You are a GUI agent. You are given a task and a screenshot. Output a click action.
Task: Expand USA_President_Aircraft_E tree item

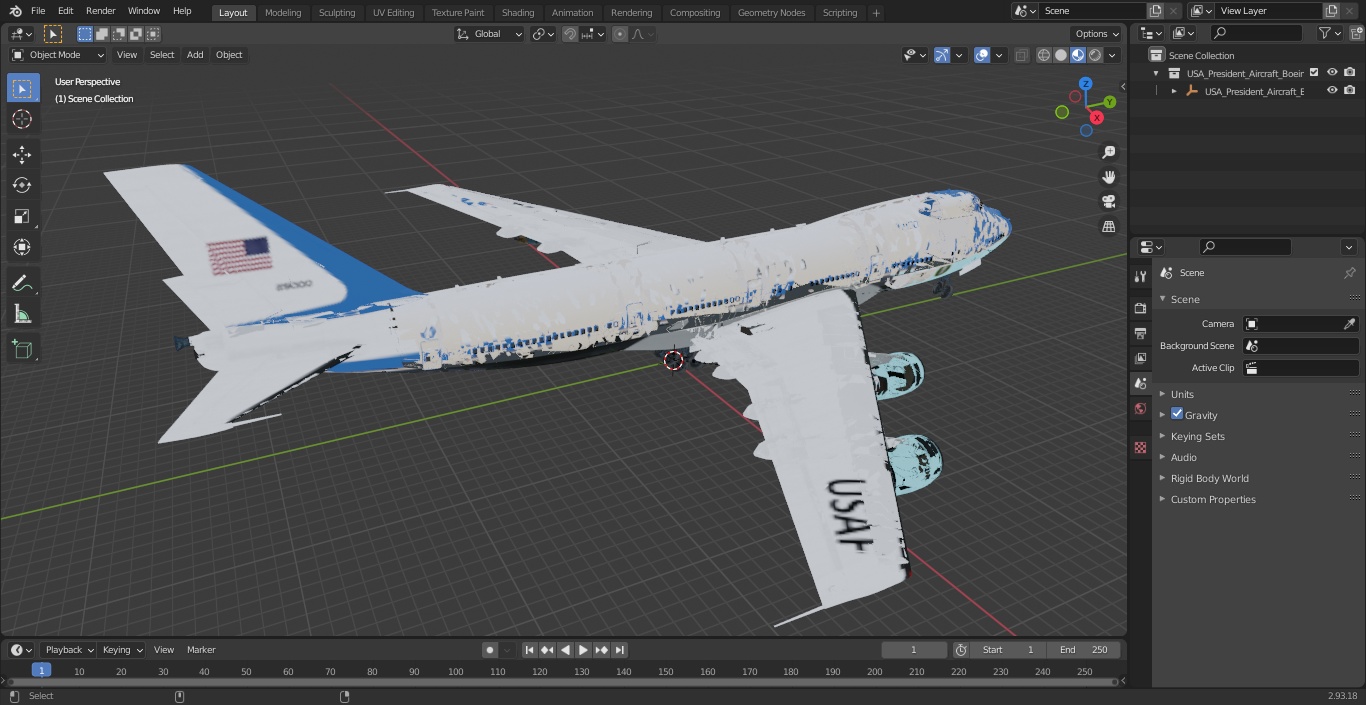pyautogui.click(x=1174, y=91)
